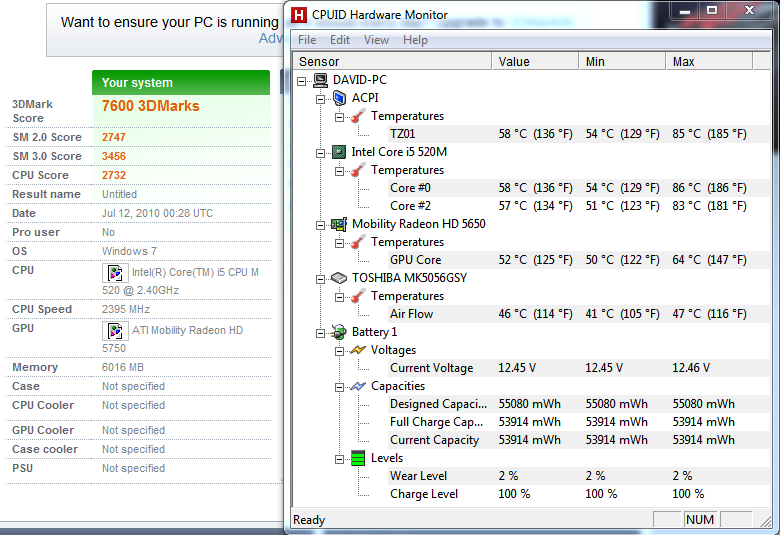The image size is (780, 535).
Task: Collapse the Intel Core i5 520M node
Action: pyautogui.click(x=320, y=153)
